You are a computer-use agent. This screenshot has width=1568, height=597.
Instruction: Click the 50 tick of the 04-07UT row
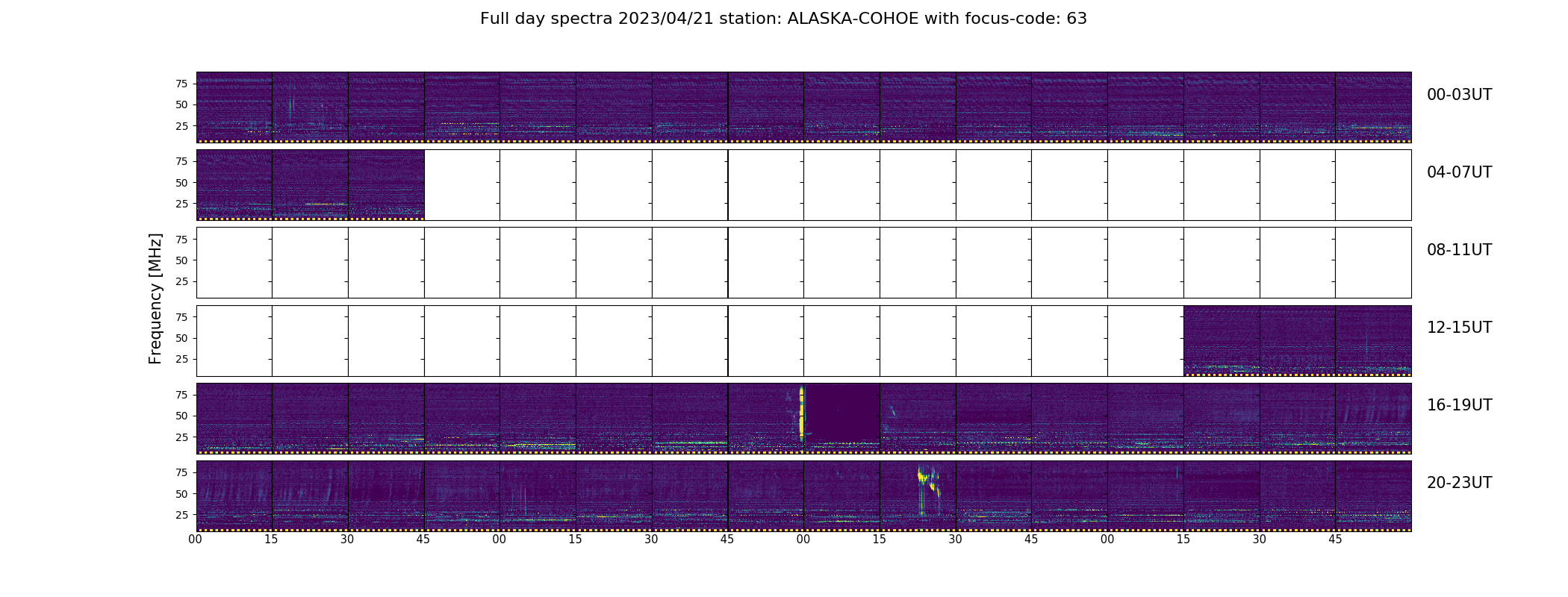pyautogui.click(x=181, y=183)
